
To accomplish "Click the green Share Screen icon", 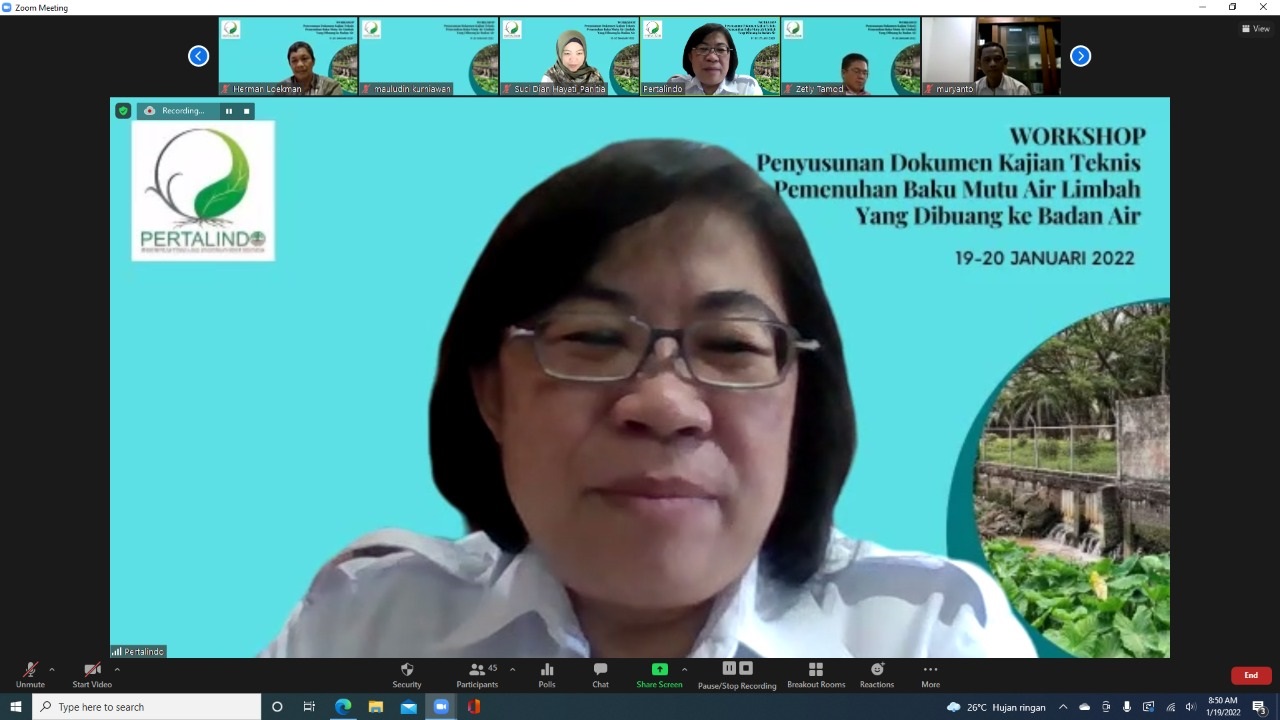I will 659,670.
